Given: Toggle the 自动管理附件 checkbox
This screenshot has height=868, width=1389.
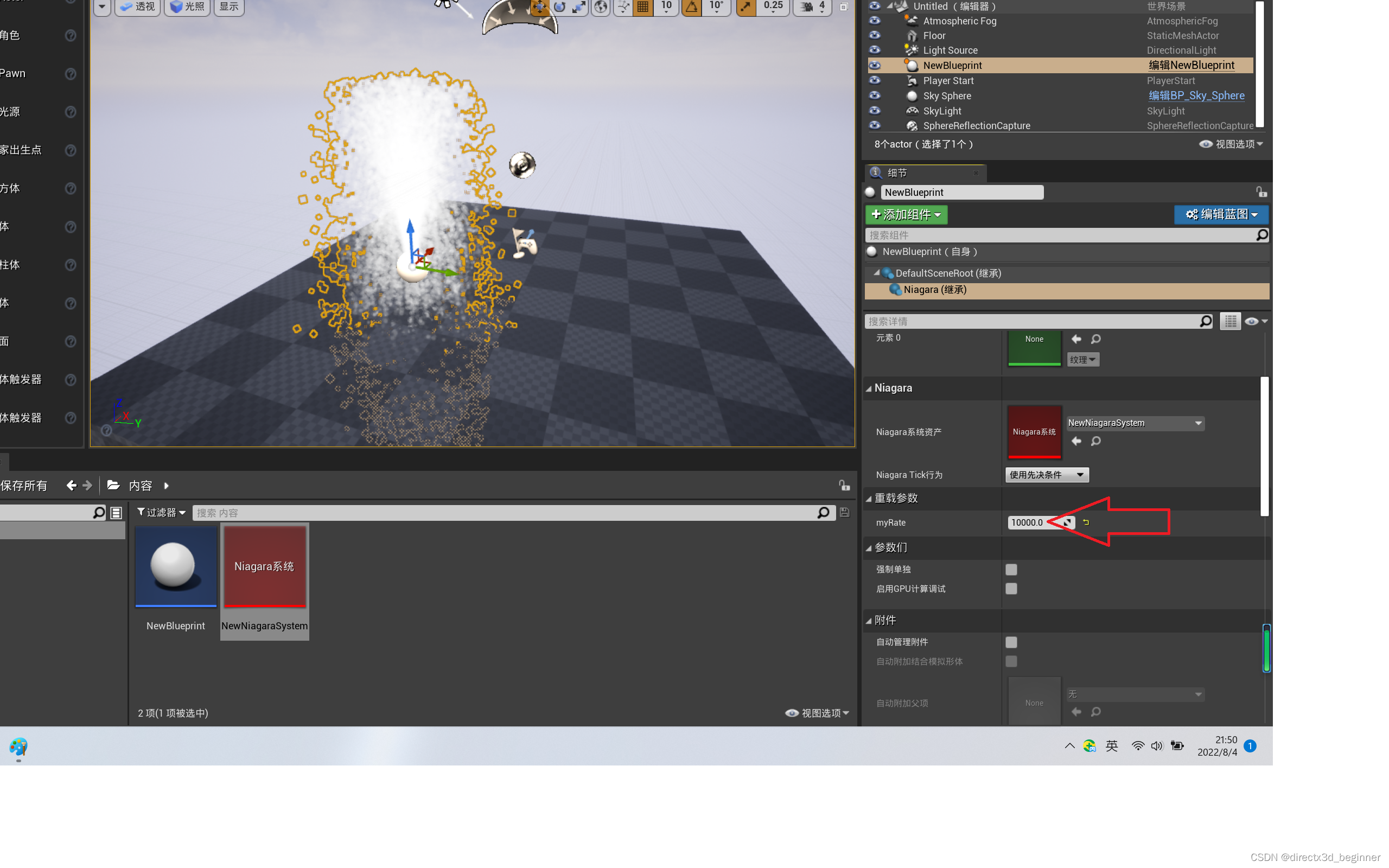Looking at the screenshot, I should (1011, 642).
